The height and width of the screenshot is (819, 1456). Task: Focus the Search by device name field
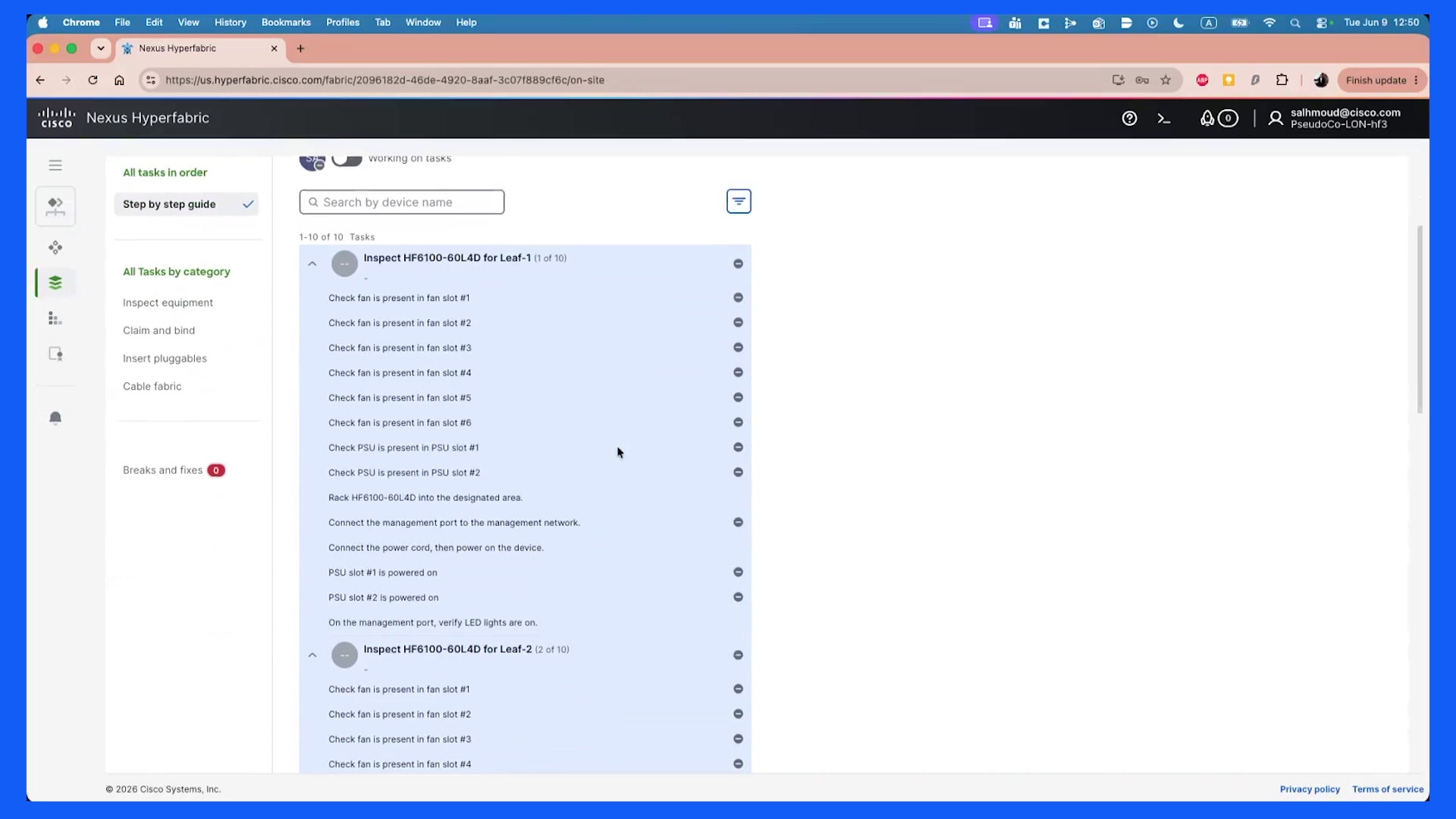[402, 202]
